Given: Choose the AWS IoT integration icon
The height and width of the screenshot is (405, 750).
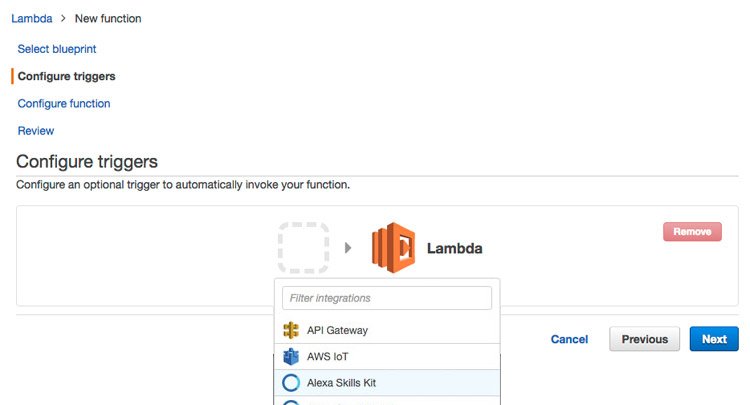Looking at the screenshot, I should [291, 356].
